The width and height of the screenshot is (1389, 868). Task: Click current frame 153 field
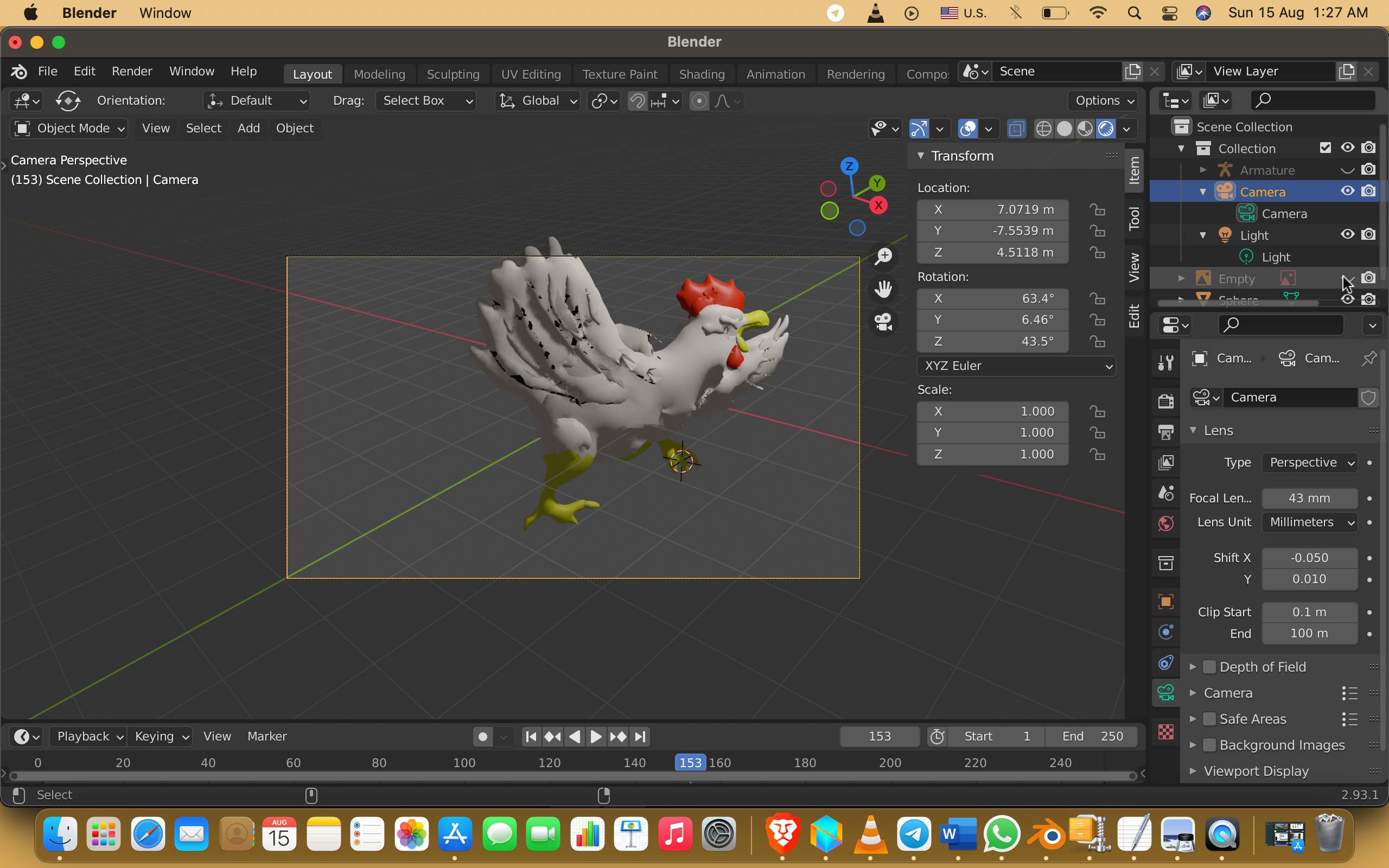(880, 737)
